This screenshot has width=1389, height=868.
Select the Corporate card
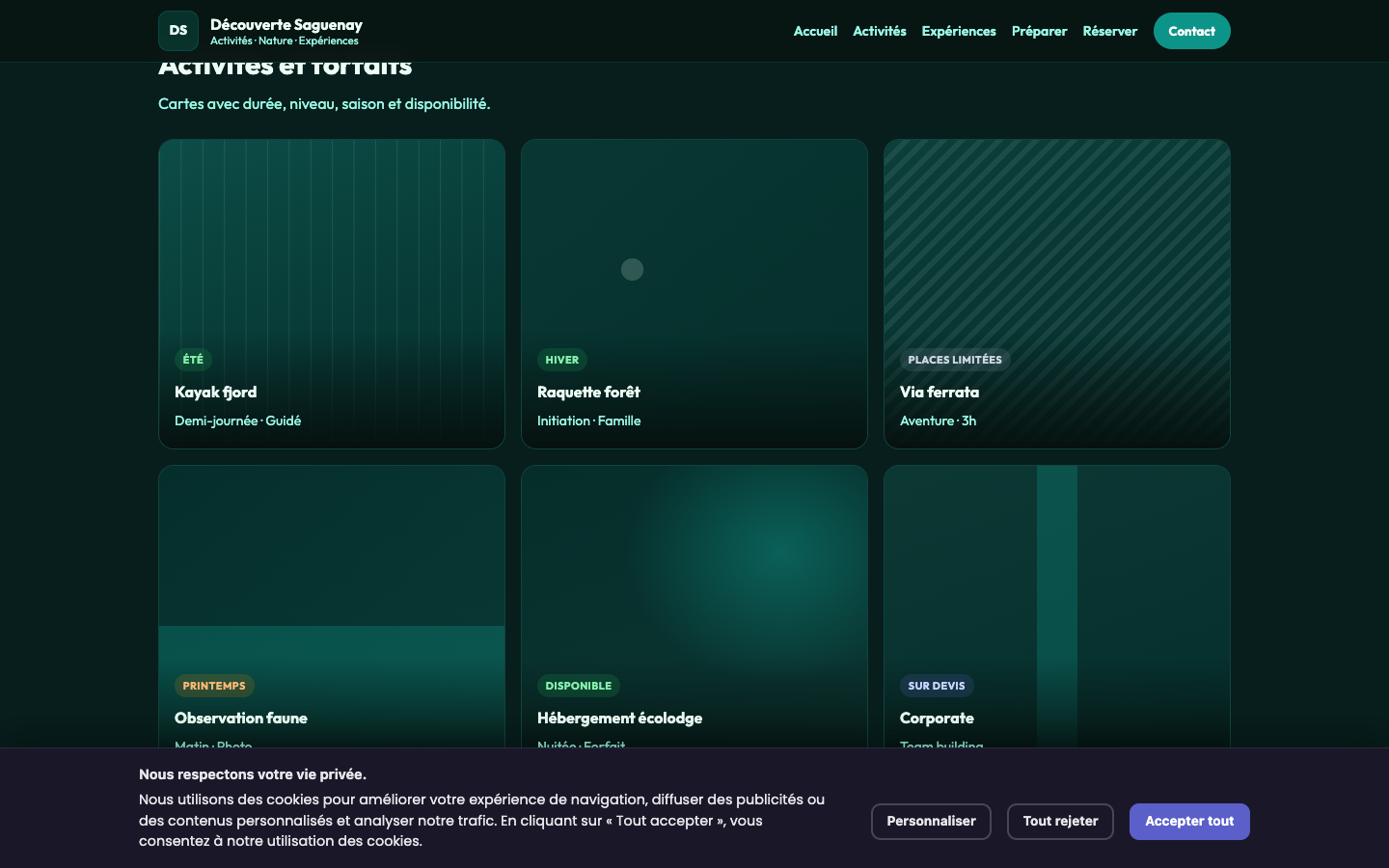coord(1057,607)
